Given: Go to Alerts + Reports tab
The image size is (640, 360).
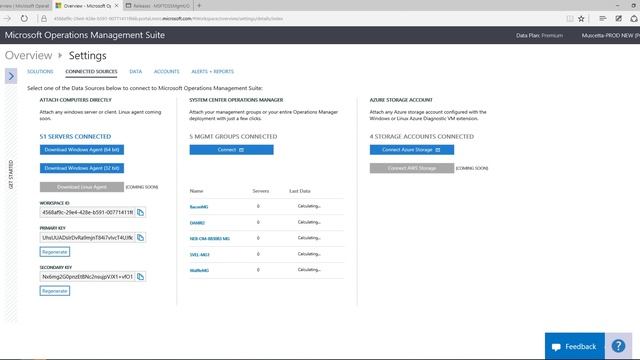Looking at the screenshot, I should pyautogui.click(x=212, y=71).
